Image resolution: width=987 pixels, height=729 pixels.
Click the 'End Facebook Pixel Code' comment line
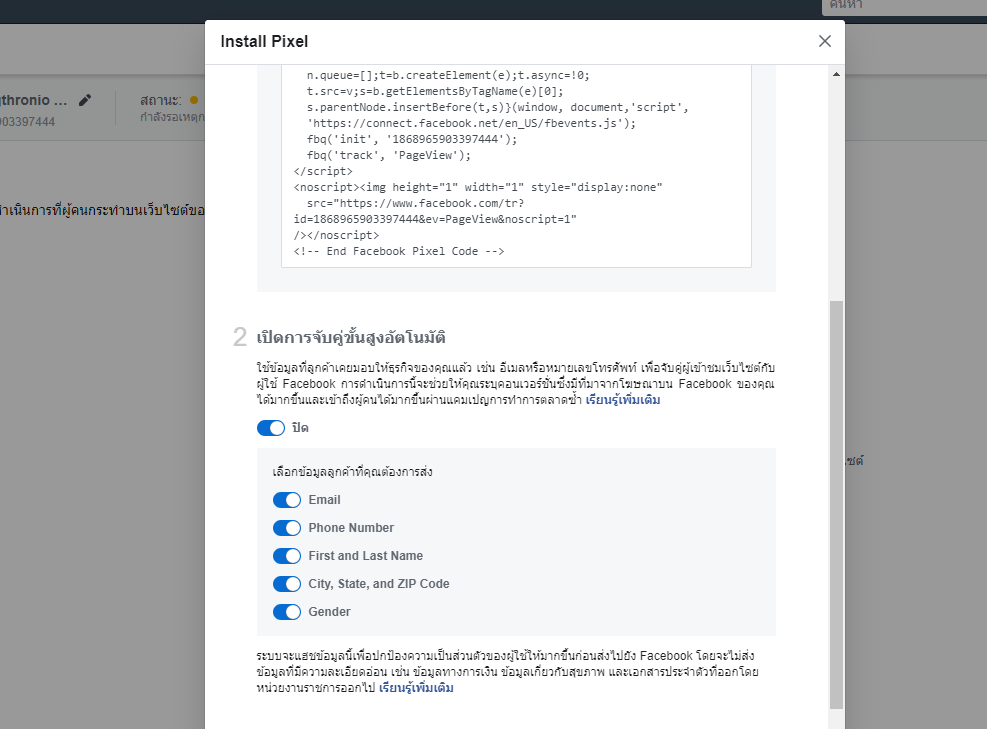click(398, 251)
